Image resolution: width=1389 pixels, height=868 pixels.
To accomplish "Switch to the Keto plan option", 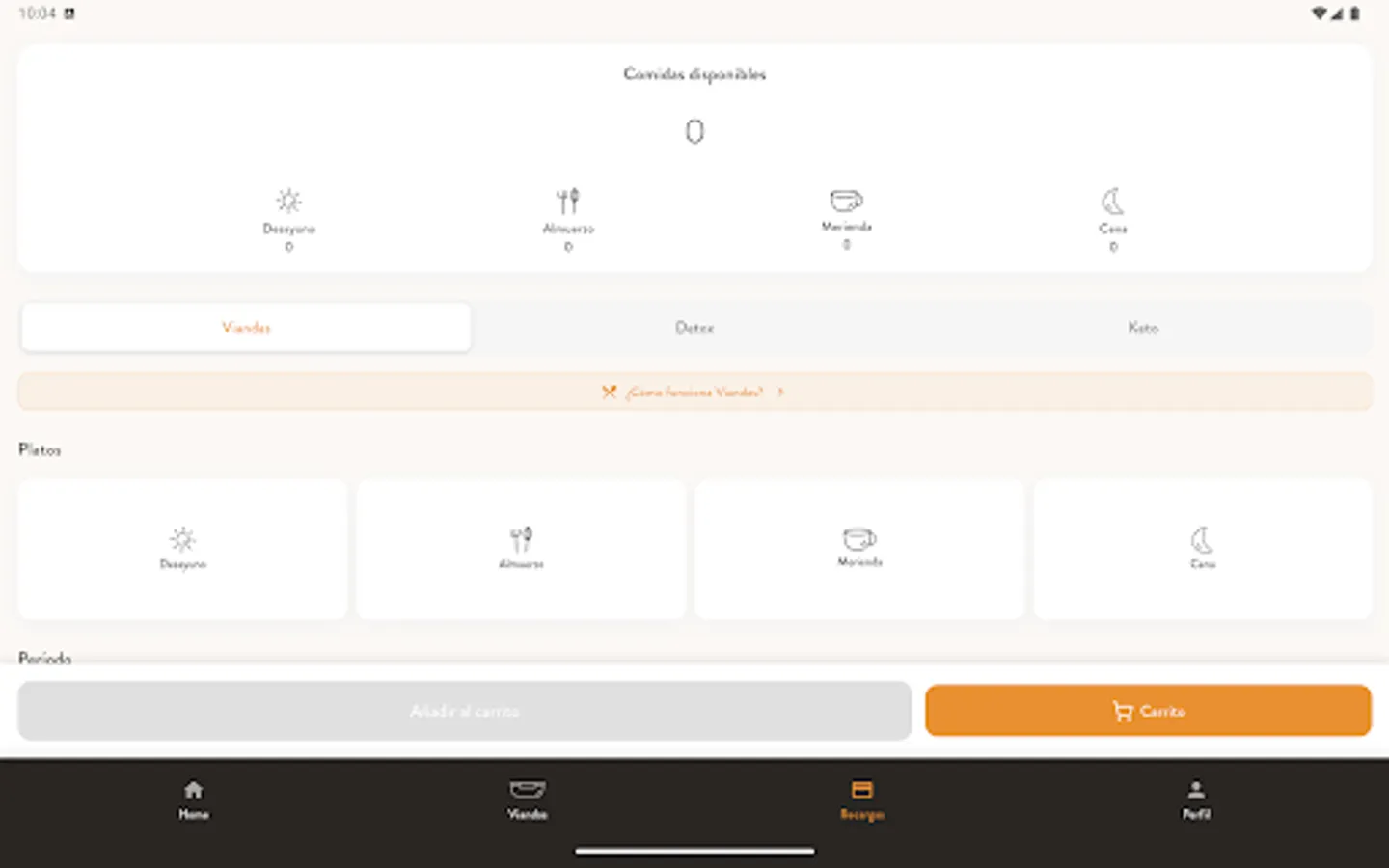I will point(1143,327).
